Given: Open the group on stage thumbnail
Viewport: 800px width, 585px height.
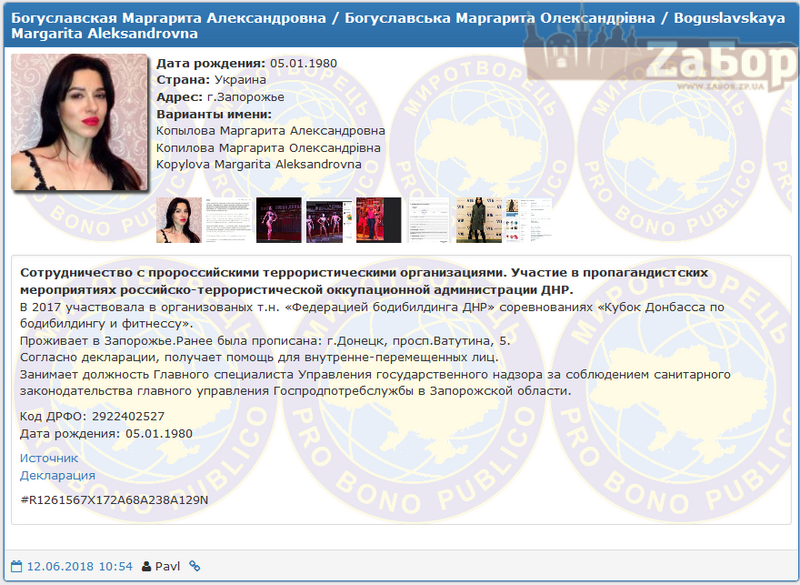Looking at the screenshot, I should [328, 220].
